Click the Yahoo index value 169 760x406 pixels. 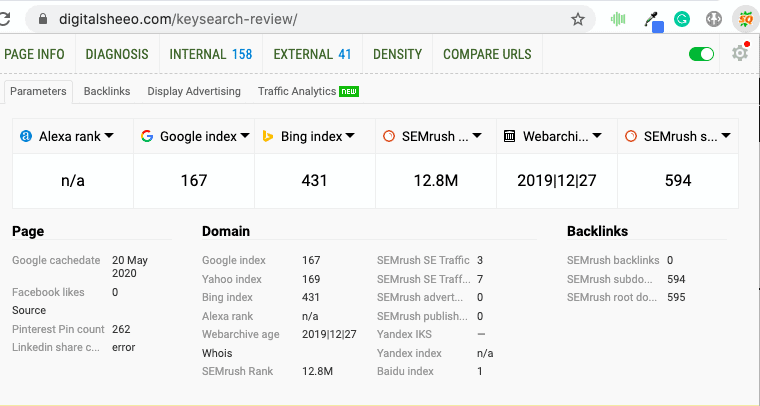click(311, 279)
